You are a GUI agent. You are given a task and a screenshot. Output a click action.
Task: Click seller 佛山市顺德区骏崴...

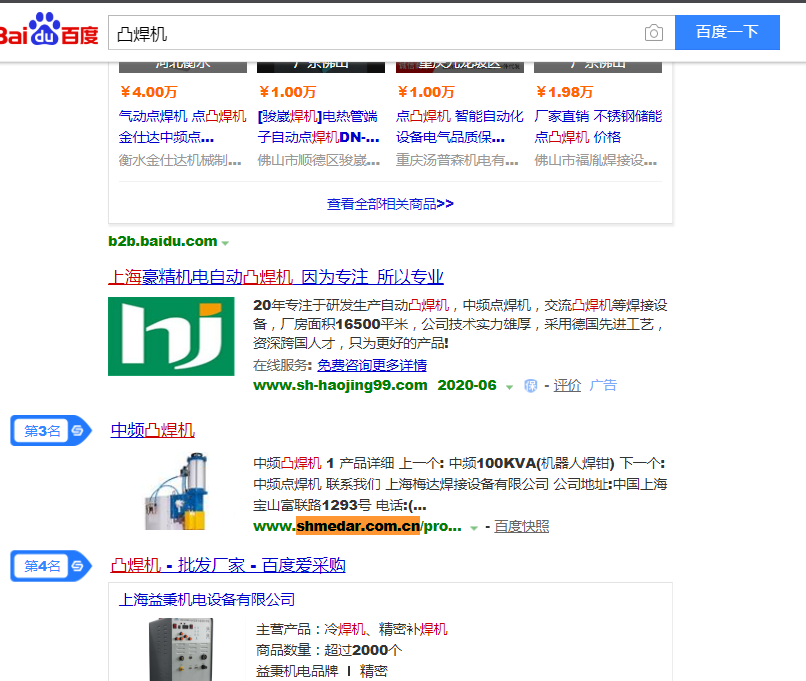(x=319, y=160)
